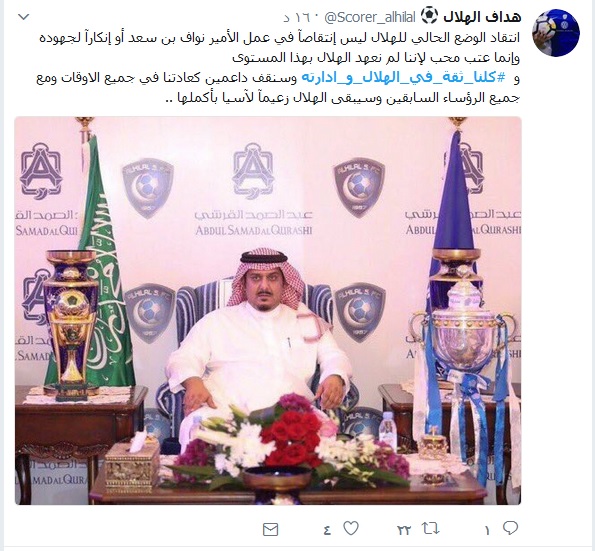Screen dimensions: 595x551
Task: Open the tweet timestamp ١٦ د
Action: 297,17
